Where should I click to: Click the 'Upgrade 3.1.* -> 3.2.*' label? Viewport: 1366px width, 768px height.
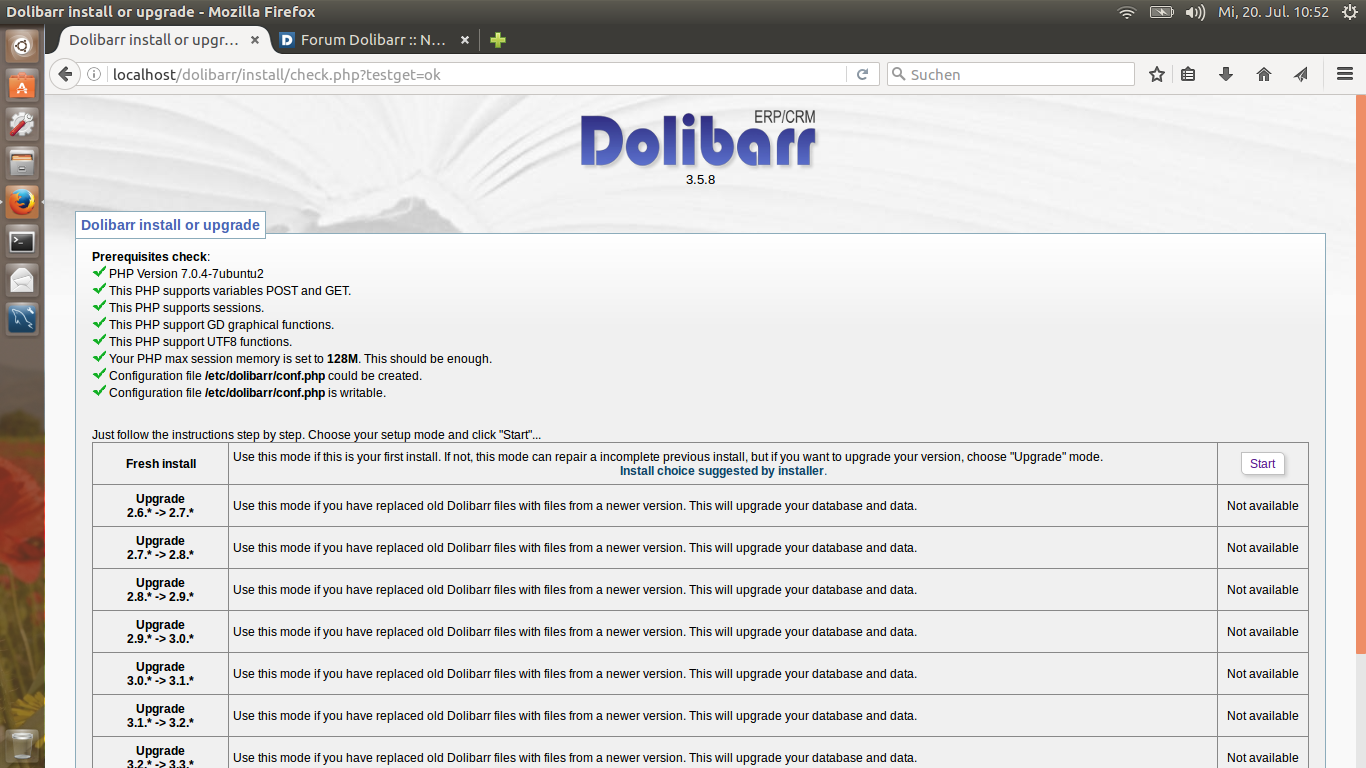point(161,716)
